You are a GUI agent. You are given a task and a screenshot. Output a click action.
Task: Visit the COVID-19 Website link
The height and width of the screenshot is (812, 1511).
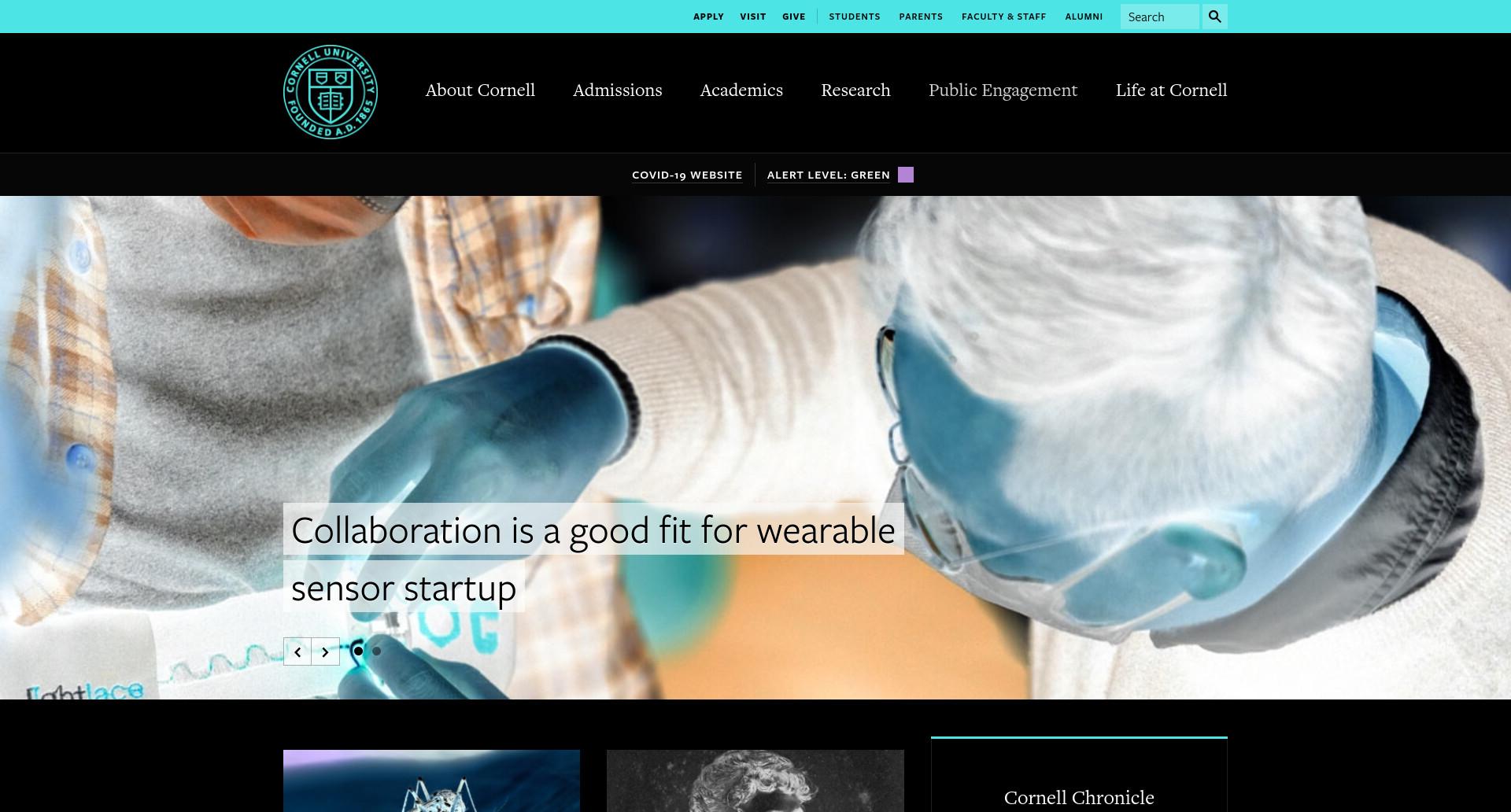[x=687, y=175]
